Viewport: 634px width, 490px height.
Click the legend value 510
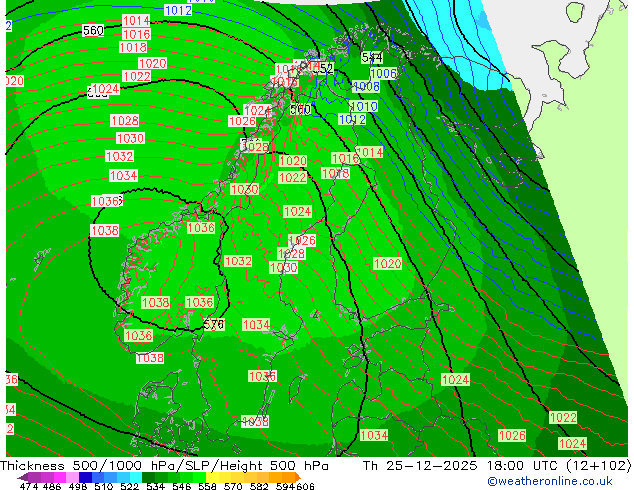click(104, 486)
